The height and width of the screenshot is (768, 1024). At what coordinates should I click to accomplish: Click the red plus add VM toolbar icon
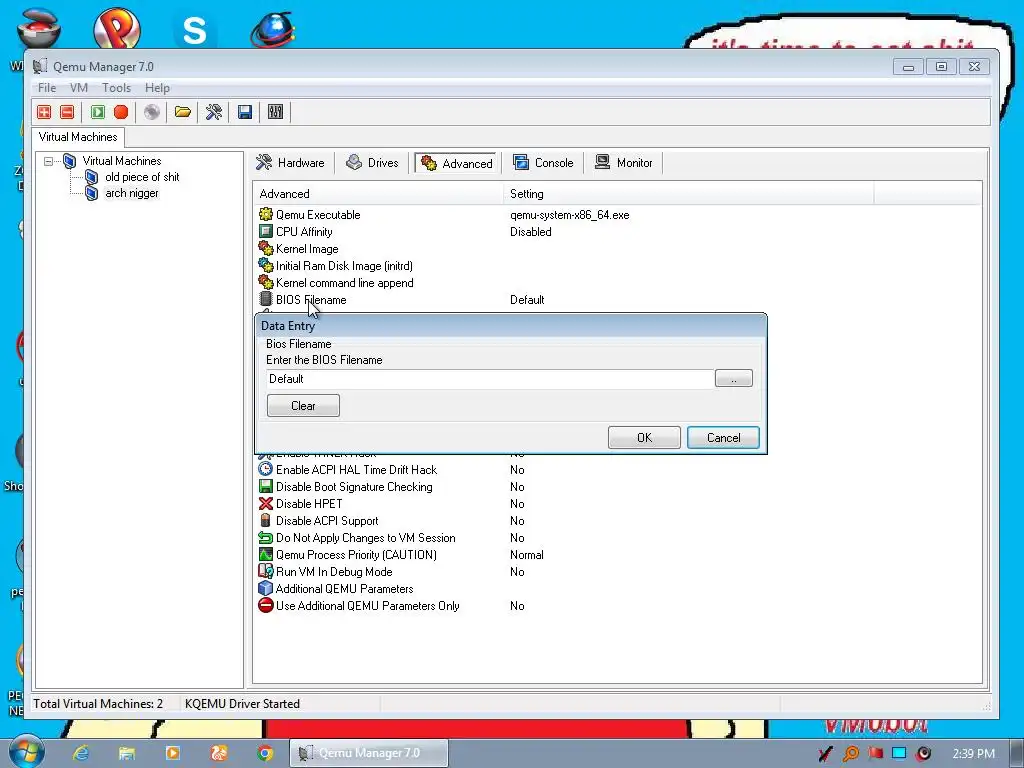tap(44, 112)
